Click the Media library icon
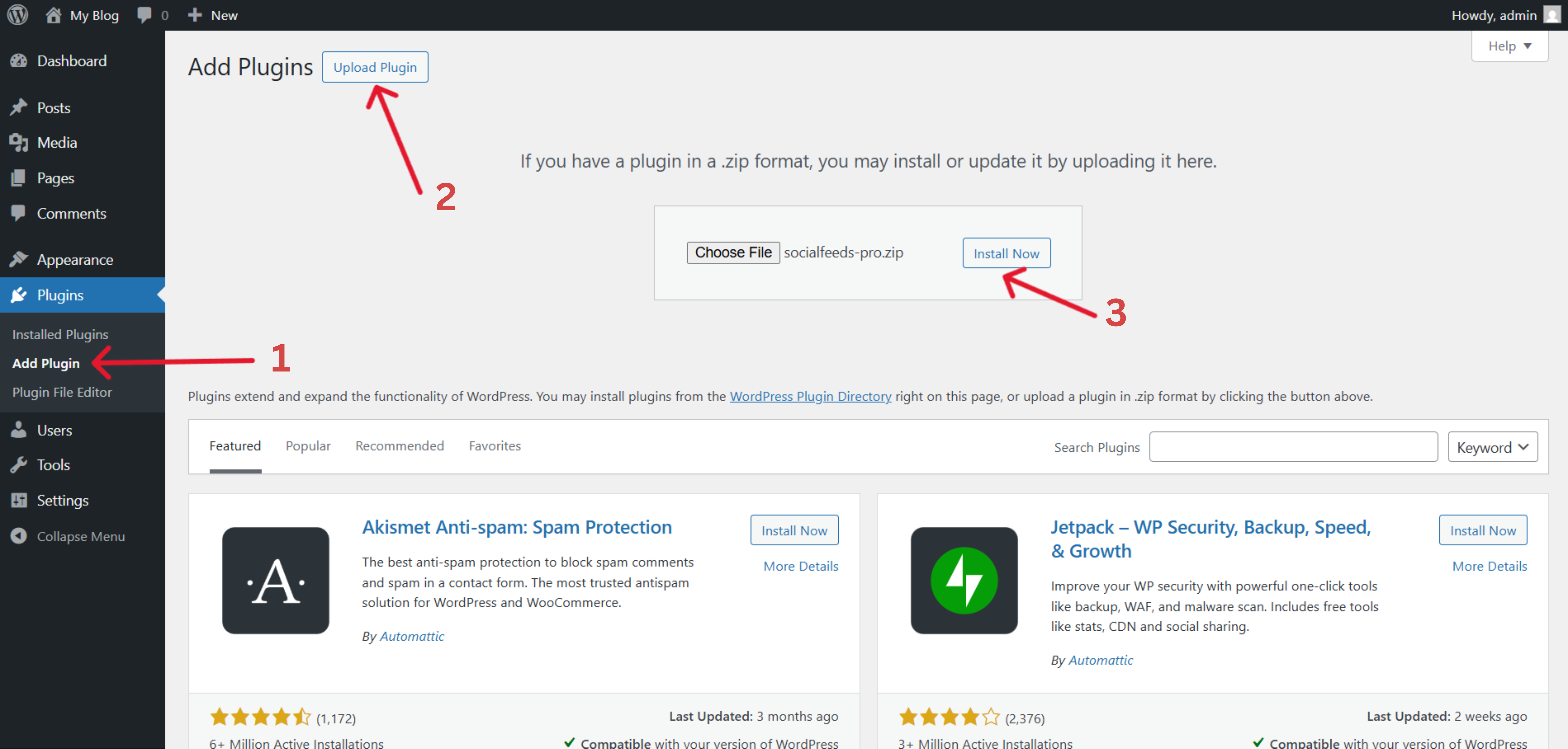 [19, 142]
